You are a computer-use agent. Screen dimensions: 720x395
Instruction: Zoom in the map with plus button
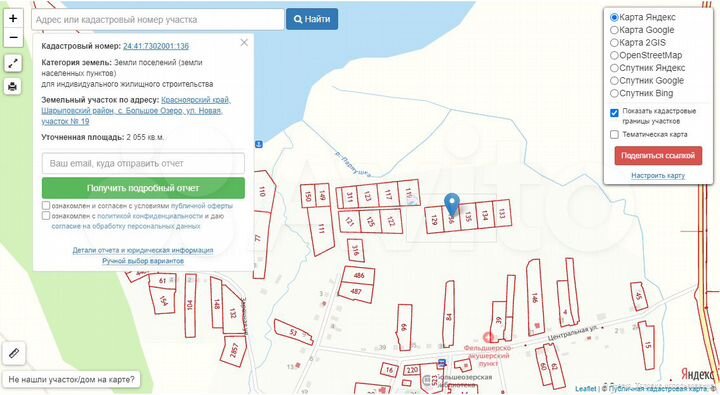click(x=13, y=18)
